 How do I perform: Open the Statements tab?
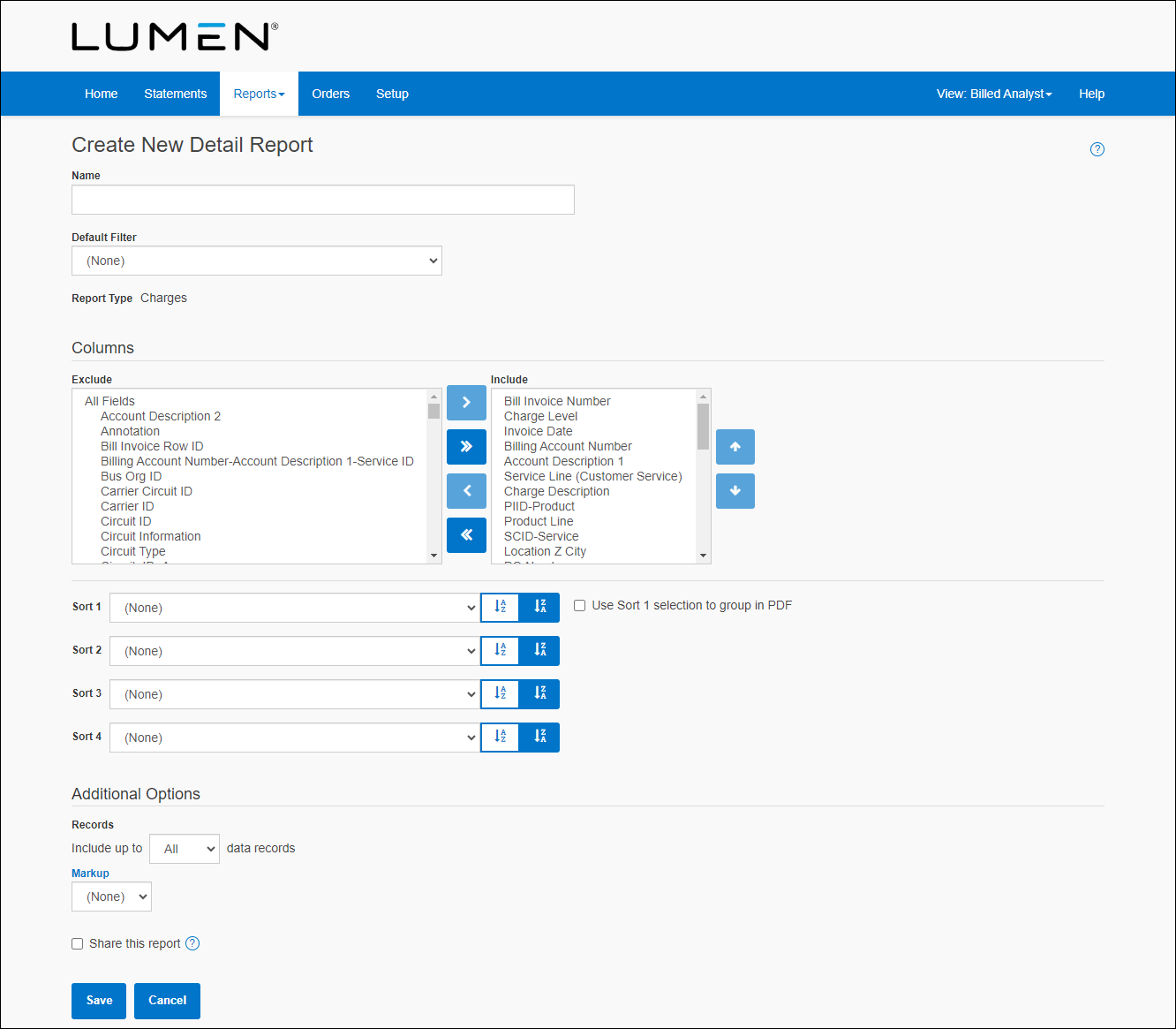176,94
